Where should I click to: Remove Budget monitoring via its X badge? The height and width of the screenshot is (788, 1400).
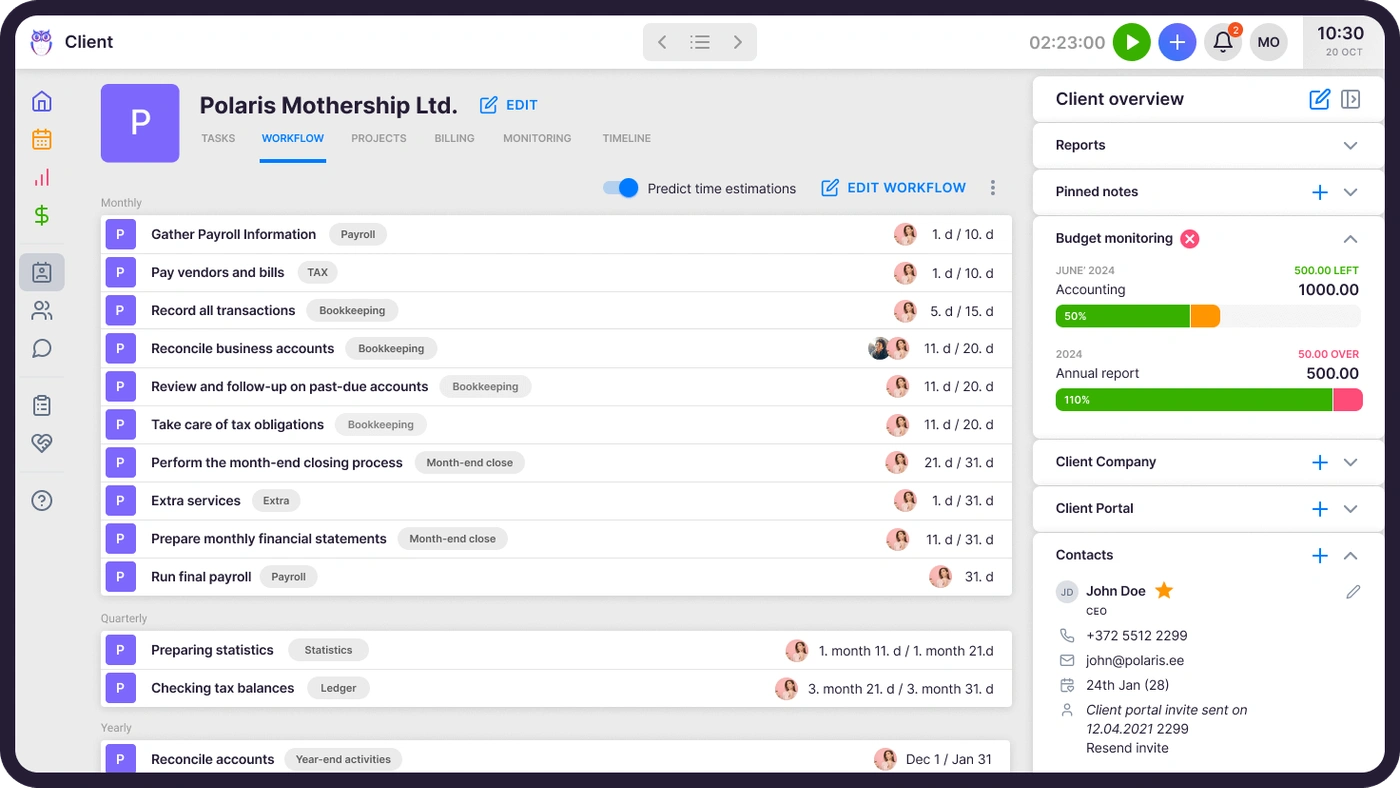1189,239
